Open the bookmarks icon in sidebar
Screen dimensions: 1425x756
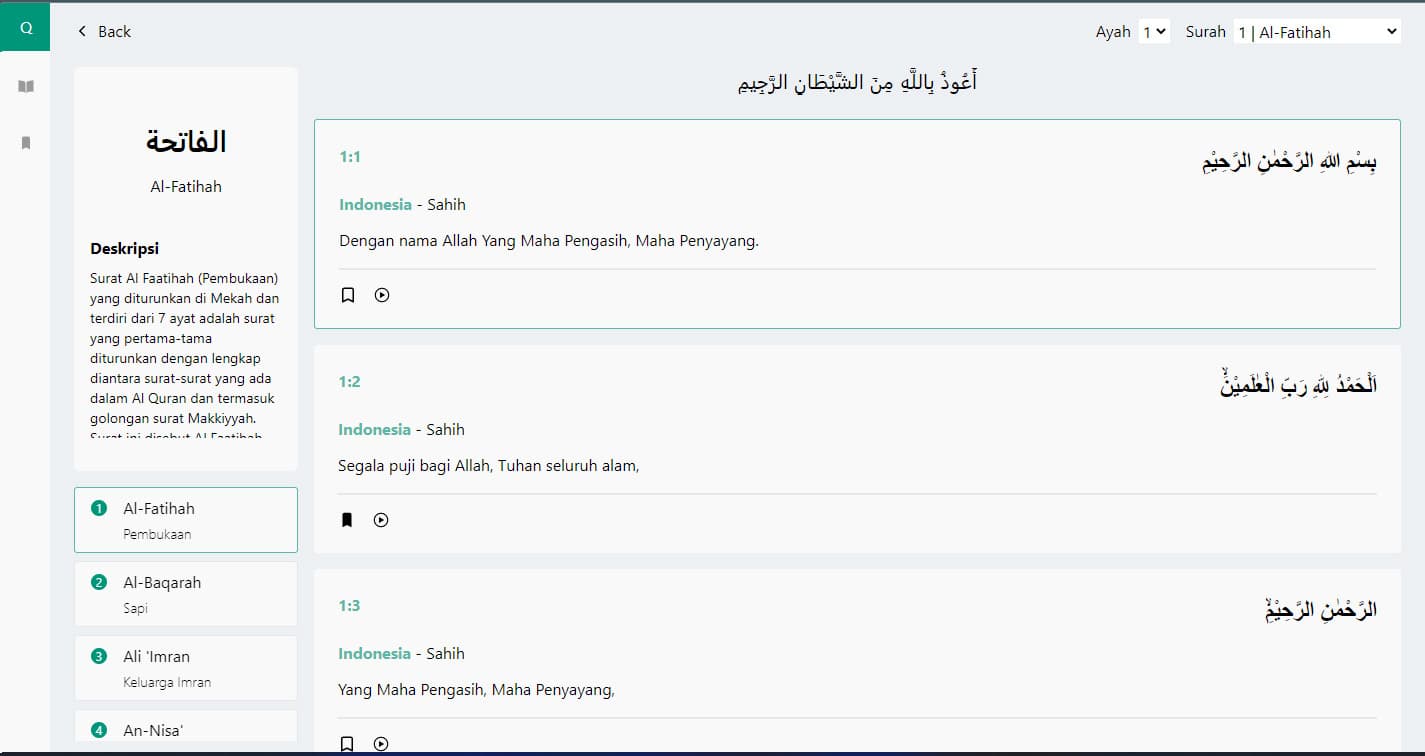tap(26, 143)
